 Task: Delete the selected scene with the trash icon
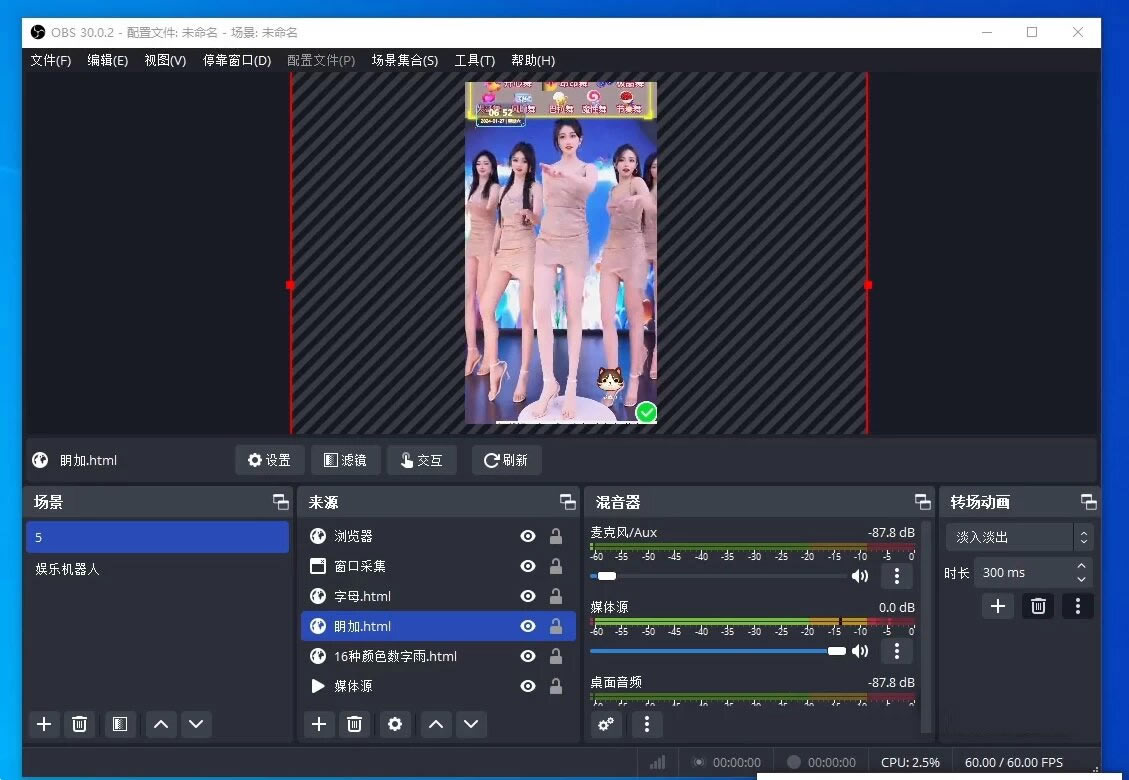pos(79,724)
